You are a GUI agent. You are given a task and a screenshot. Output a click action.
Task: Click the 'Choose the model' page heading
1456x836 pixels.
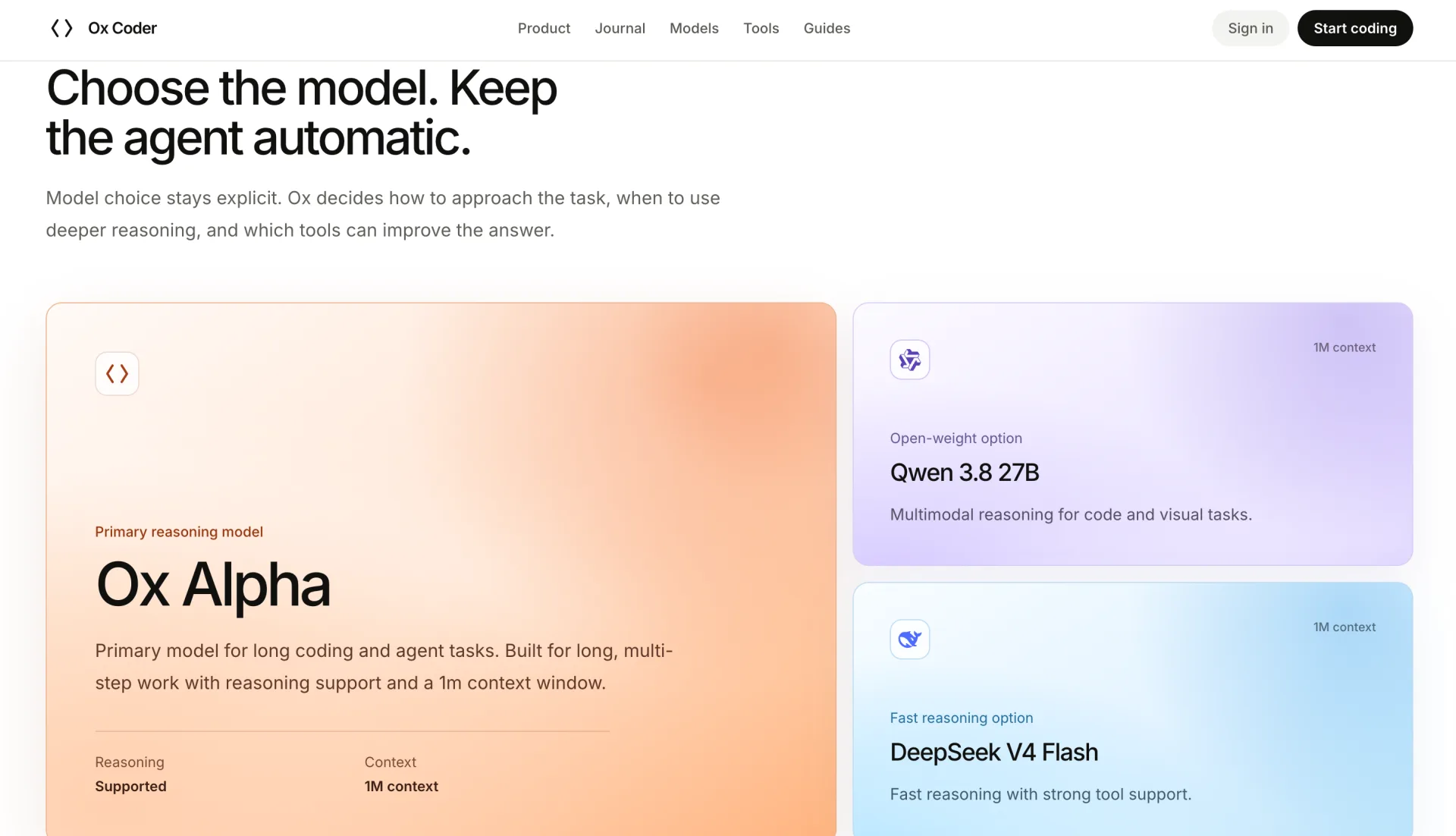click(302, 113)
